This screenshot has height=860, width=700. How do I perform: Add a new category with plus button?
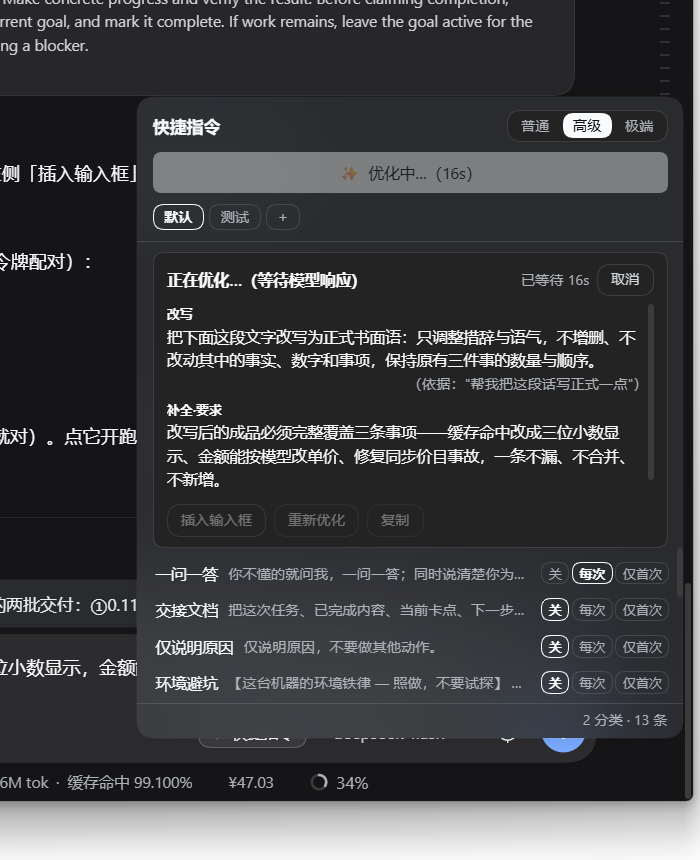click(x=283, y=217)
